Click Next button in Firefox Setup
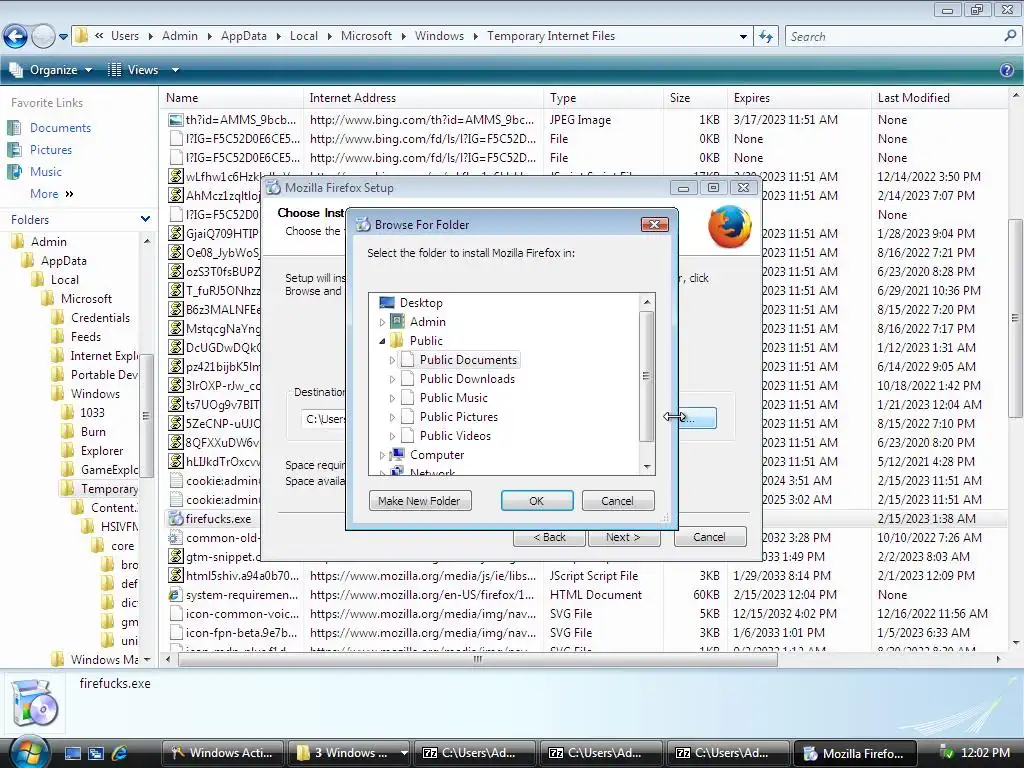The width and height of the screenshot is (1024, 768). coord(623,537)
